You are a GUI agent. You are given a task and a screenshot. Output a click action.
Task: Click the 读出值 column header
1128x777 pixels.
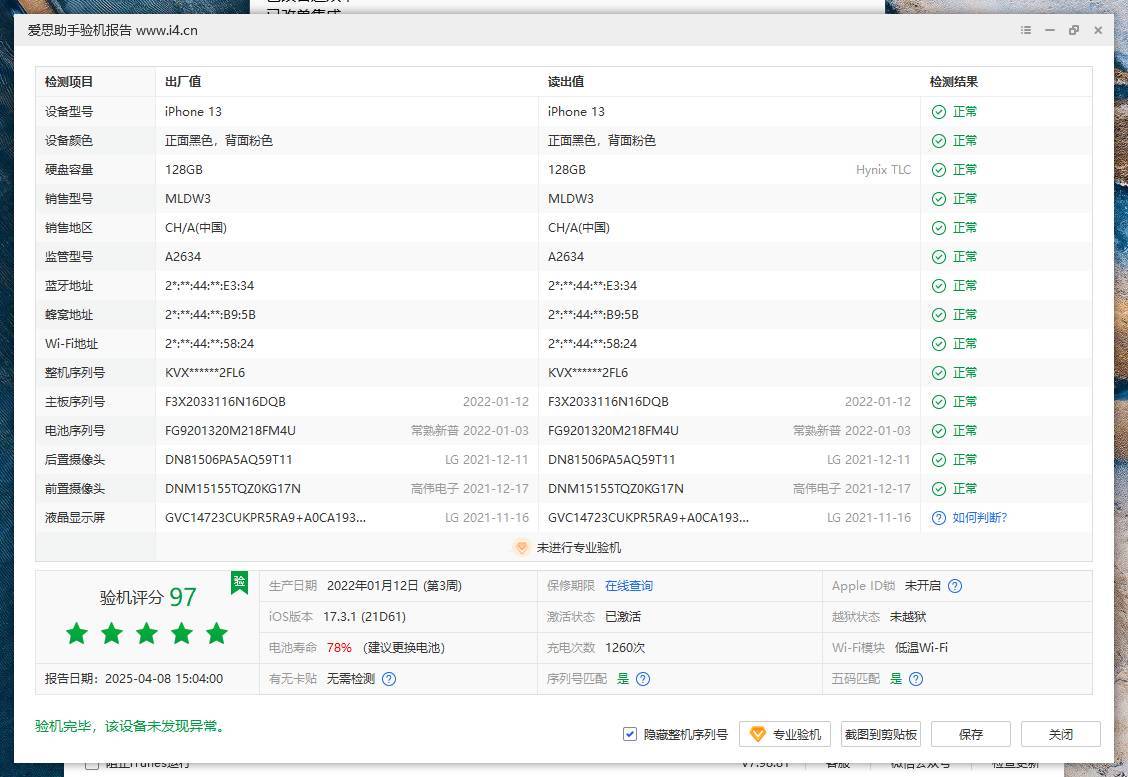pos(565,82)
